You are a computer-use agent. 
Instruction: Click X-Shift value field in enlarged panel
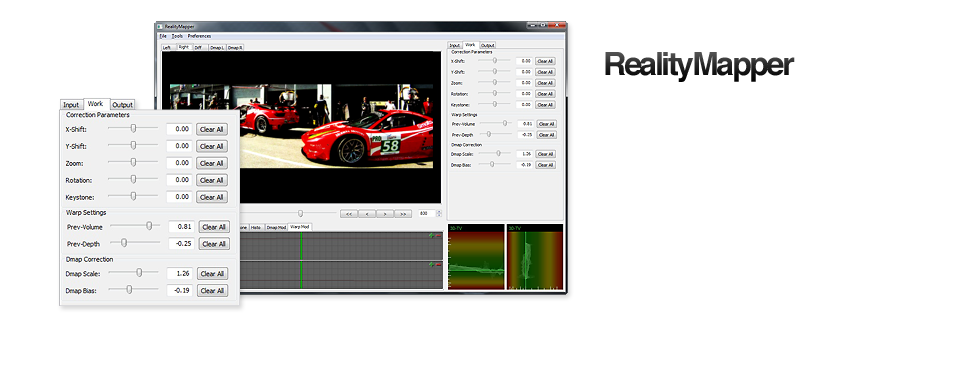coord(179,129)
